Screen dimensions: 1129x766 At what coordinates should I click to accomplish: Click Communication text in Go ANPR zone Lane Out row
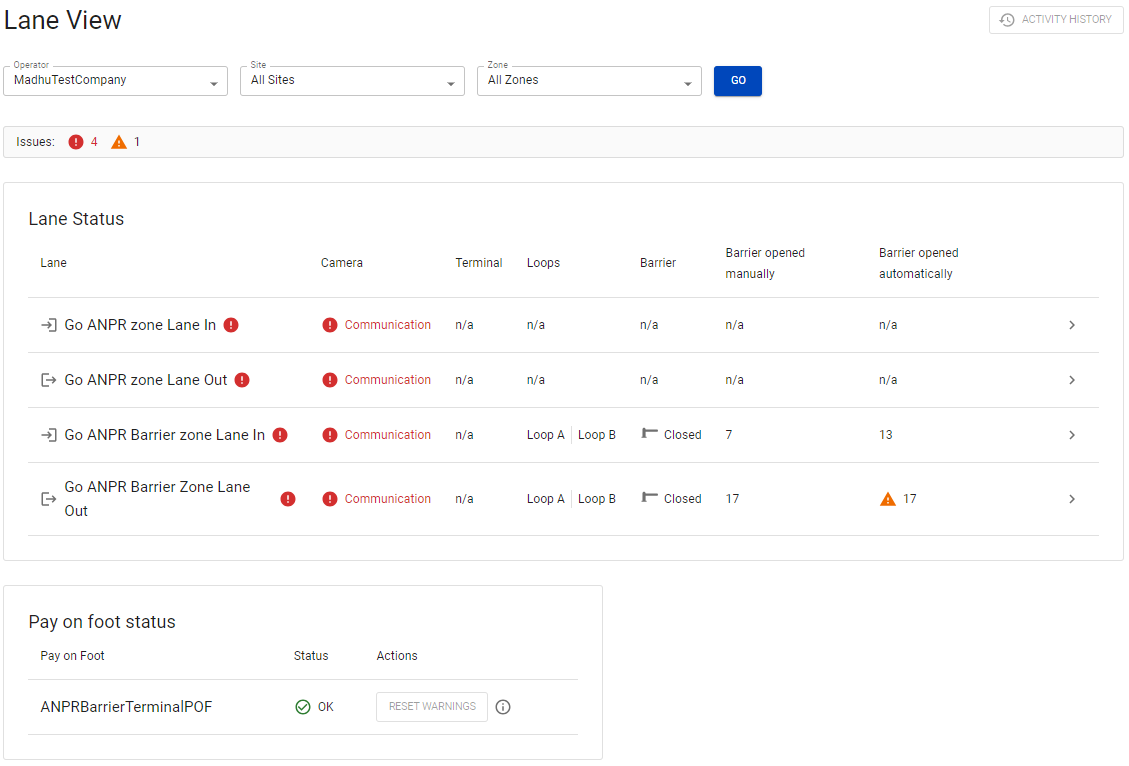click(387, 380)
